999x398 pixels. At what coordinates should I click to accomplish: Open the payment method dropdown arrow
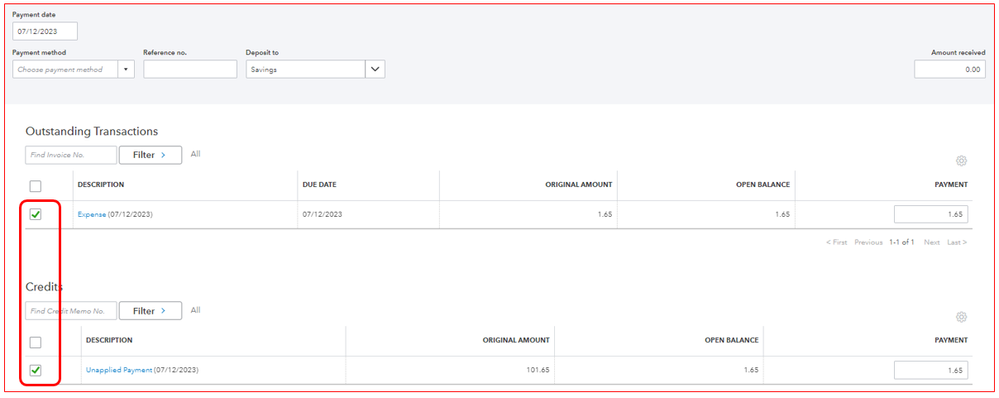tap(126, 69)
